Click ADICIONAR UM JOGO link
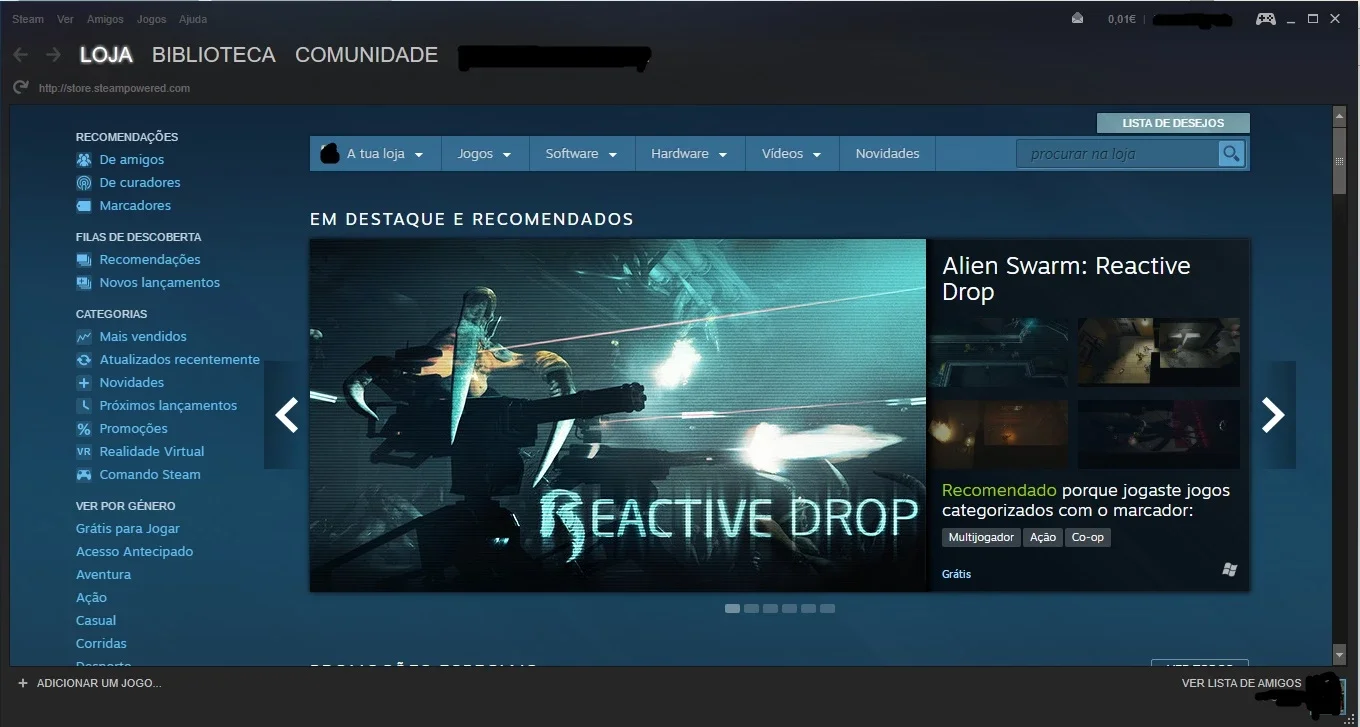Screen dimensions: 1360x727 click(99, 683)
